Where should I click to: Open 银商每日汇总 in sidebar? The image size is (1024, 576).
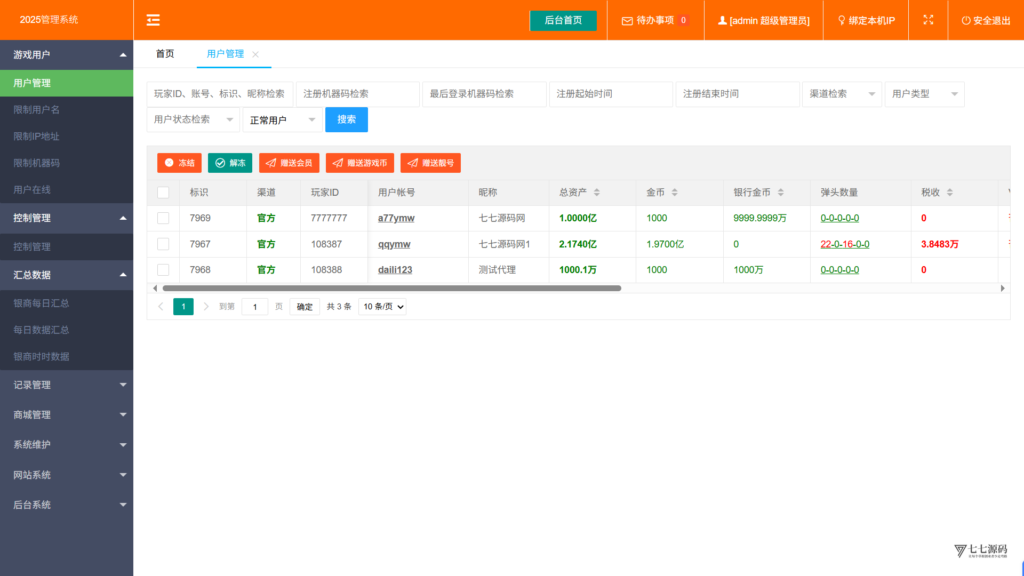click(67, 304)
